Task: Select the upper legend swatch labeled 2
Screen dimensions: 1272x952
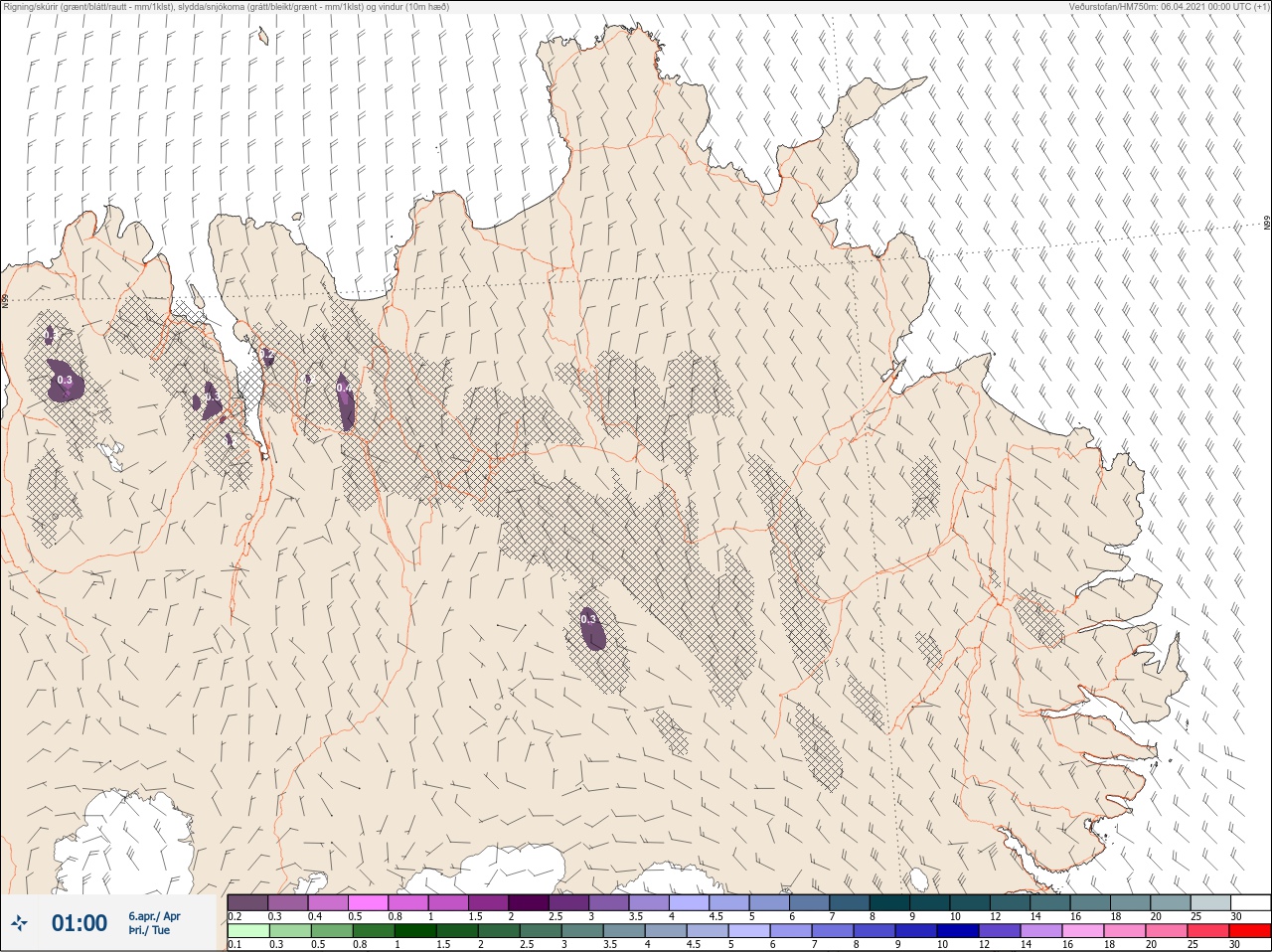Action: tap(530, 902)
